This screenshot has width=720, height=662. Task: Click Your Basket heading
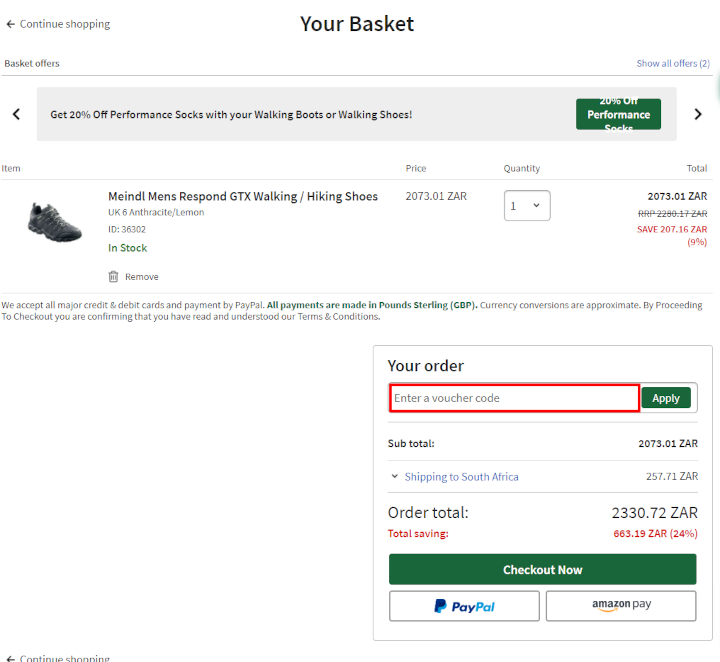tap(357, 24)
